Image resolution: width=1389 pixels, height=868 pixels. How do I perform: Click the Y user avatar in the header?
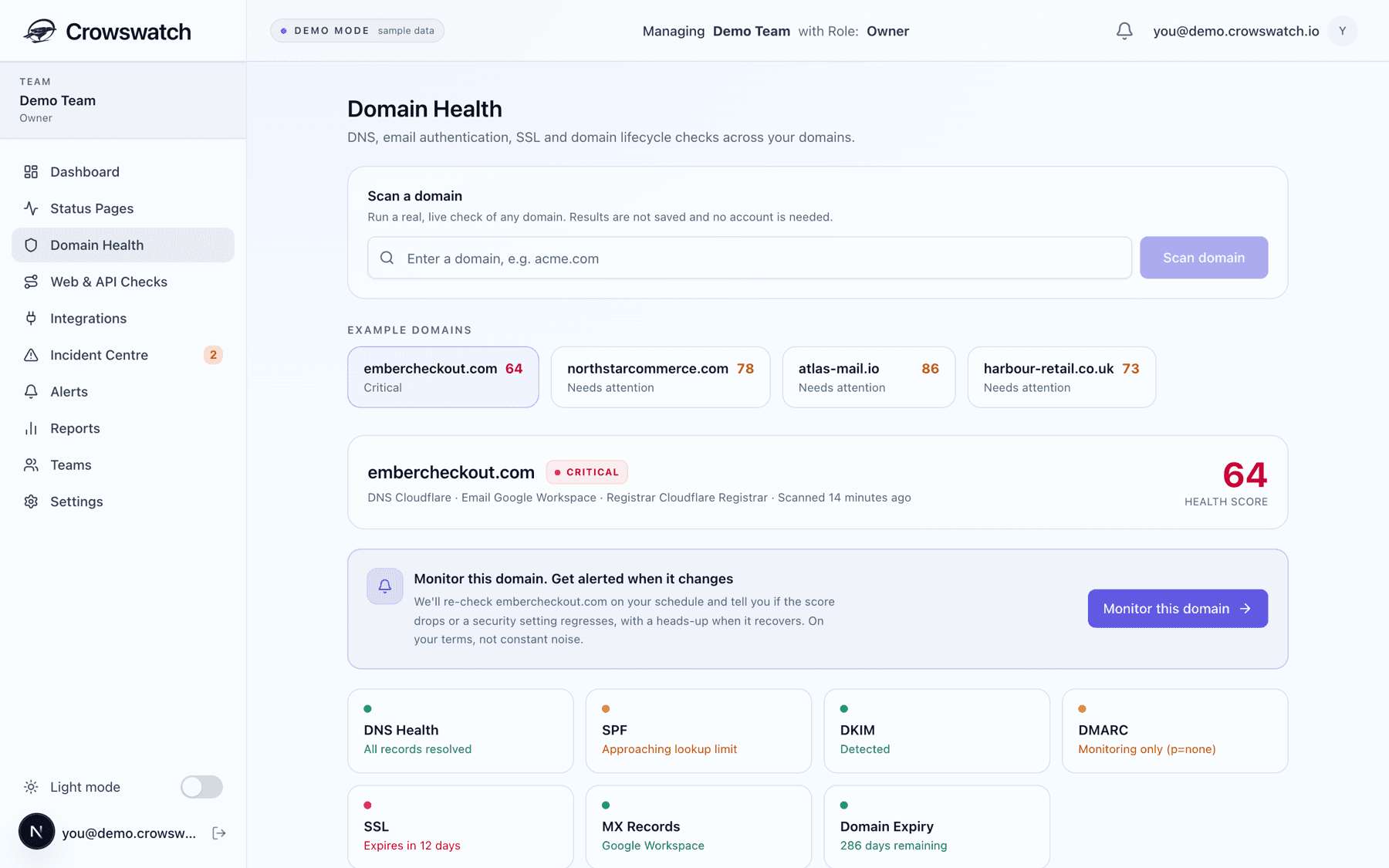[1343, 31]
